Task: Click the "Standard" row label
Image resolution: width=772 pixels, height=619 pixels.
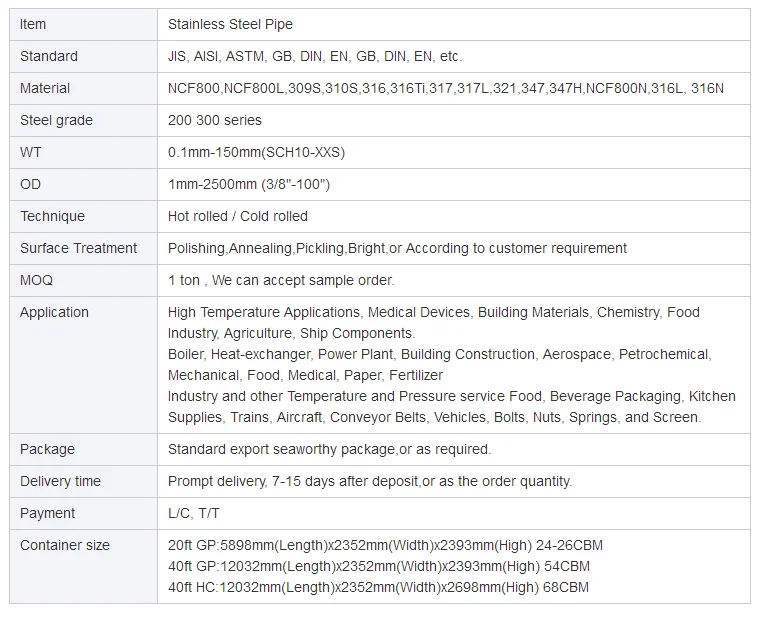Action: (x=48, y=56)
